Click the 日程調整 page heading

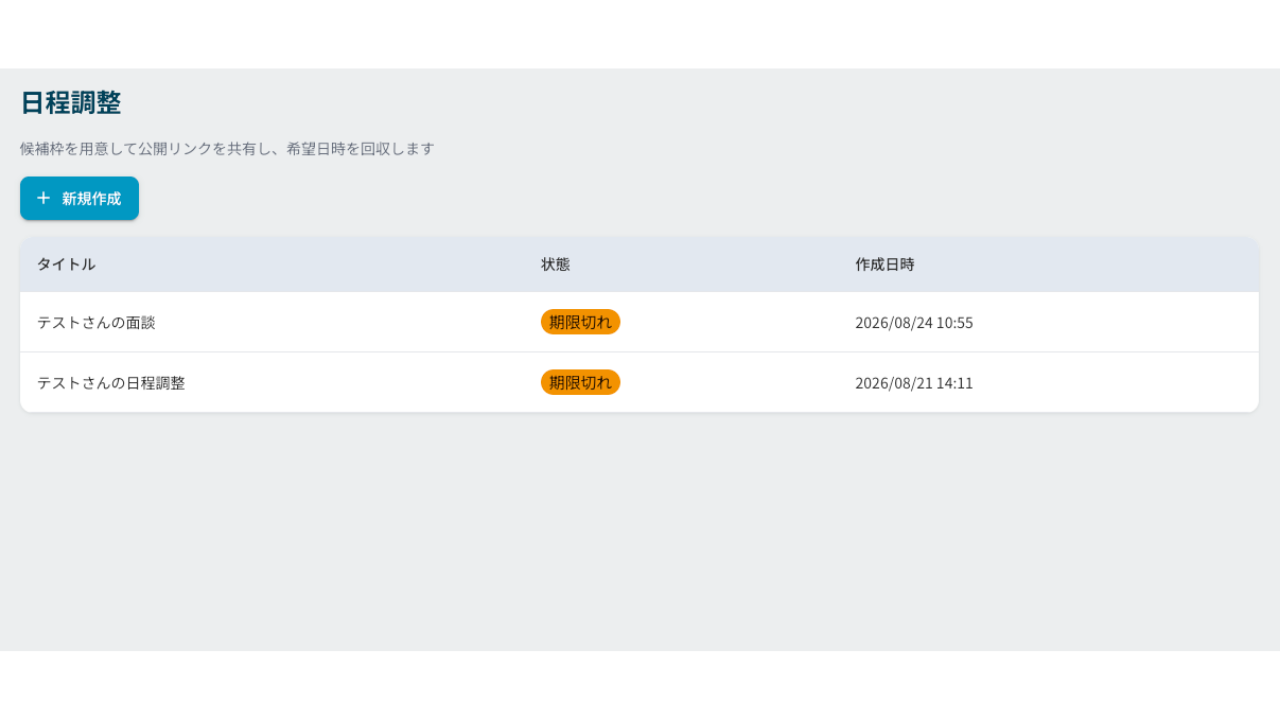pos(71,102)
